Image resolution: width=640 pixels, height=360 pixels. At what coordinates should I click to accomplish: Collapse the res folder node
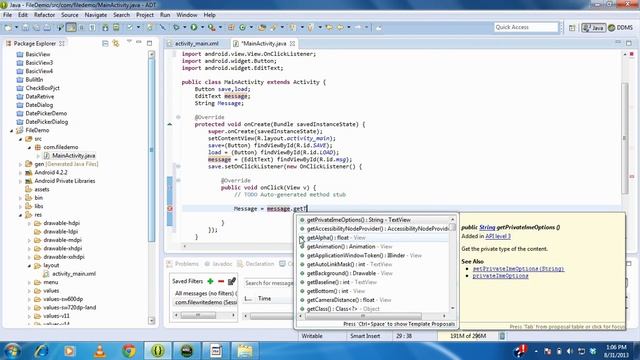pyautogui.click(x=20, y=215)
